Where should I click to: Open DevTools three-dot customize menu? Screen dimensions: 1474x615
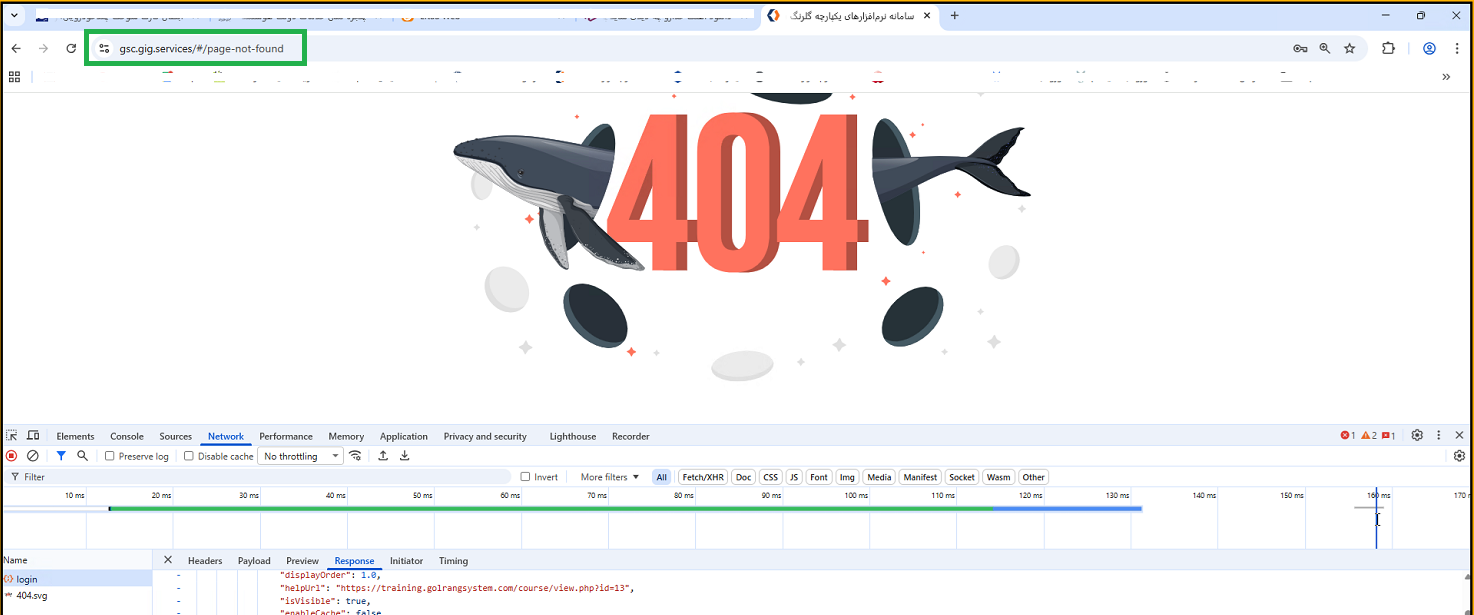(x=1439, y=436)
